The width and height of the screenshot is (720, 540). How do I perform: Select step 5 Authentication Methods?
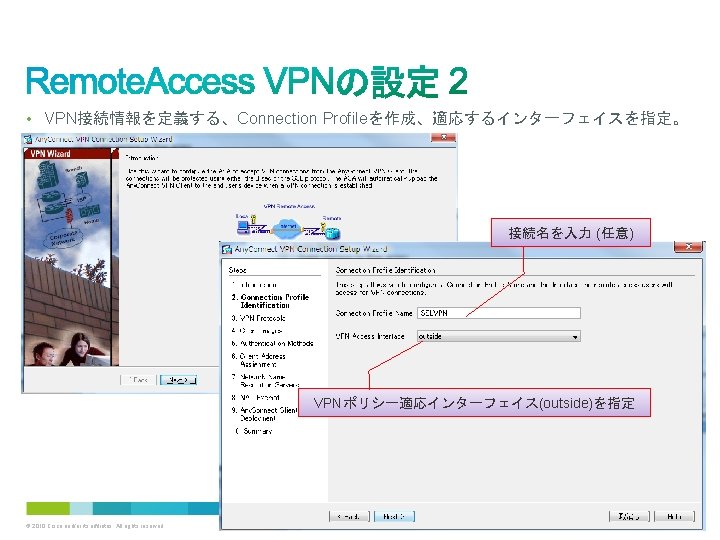tap(273, 343)
